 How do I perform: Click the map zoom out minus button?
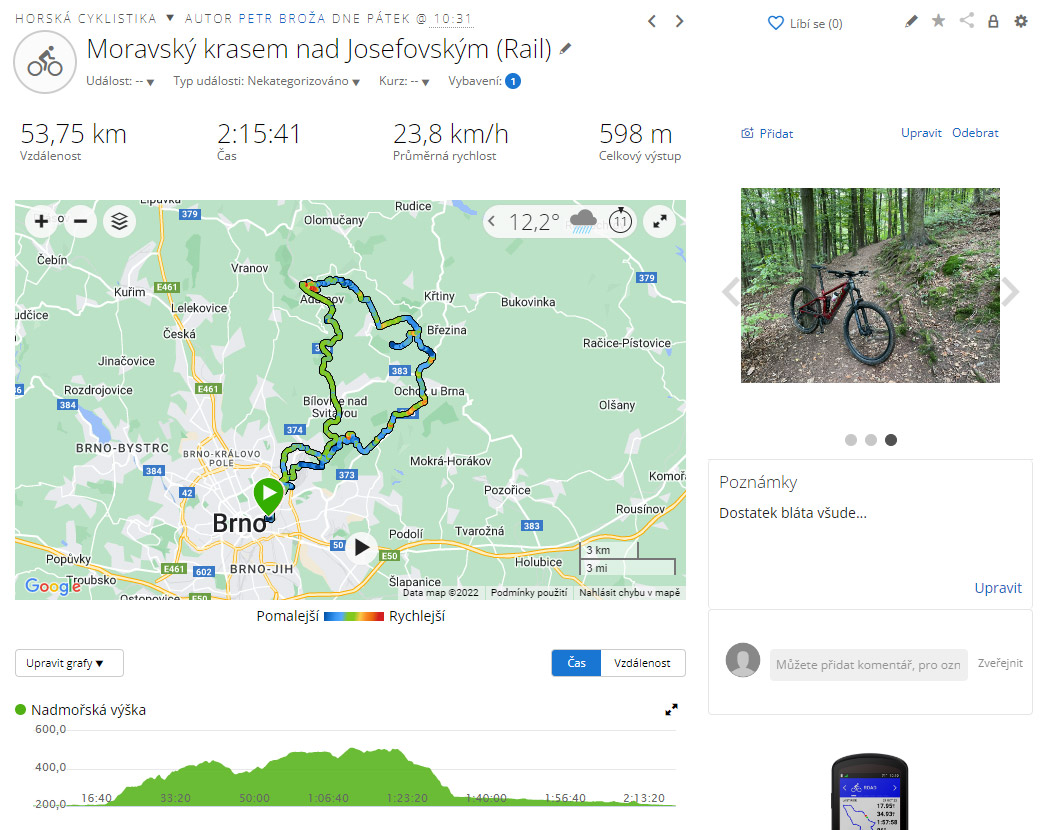(x=81, y=221)
